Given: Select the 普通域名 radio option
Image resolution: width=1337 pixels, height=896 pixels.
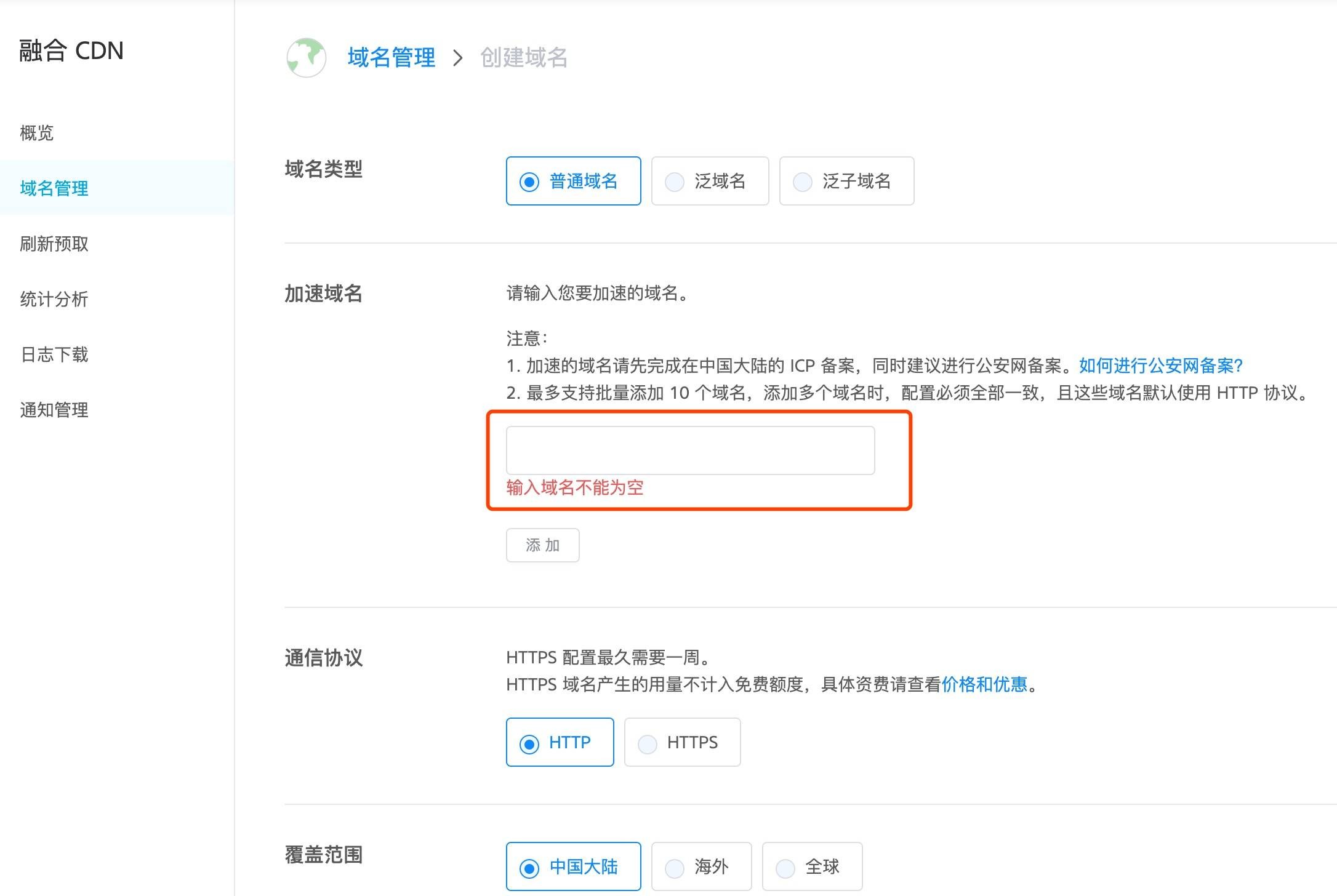Looking at the screenshot, I should tap(573, 181).
